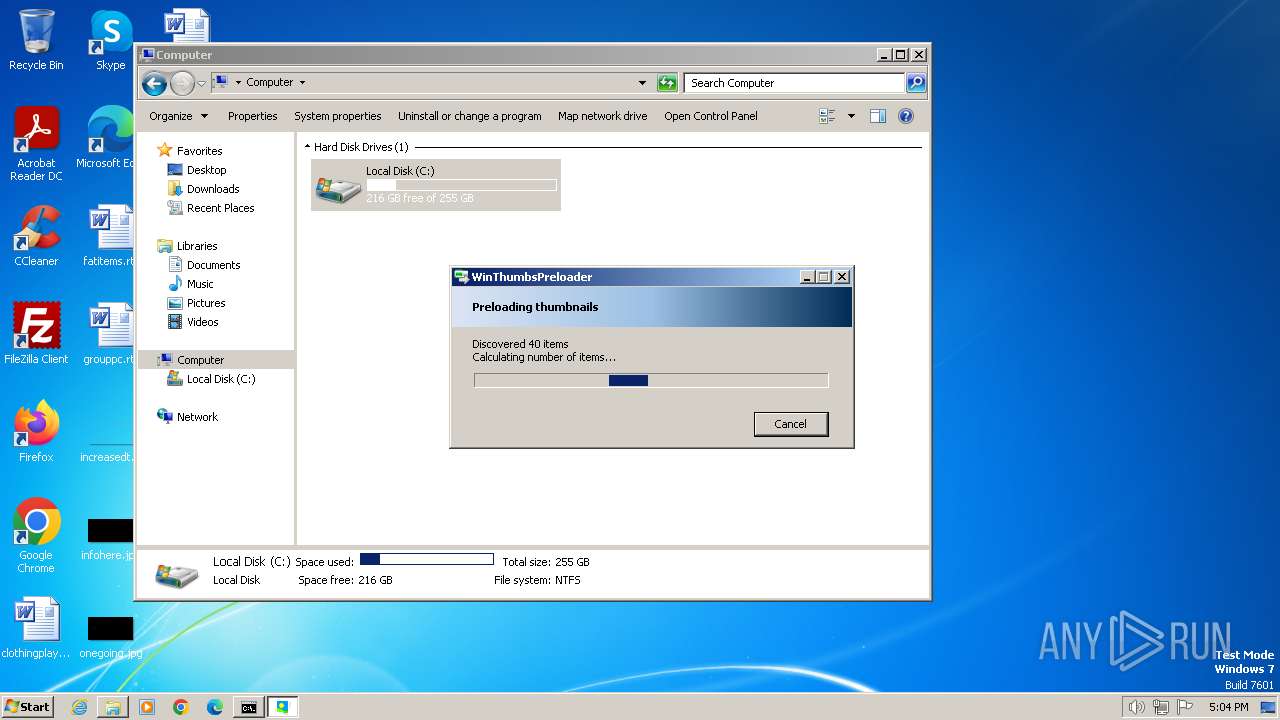Select Local Disk (C:) in the navigation tree

(x=220, y=379)
